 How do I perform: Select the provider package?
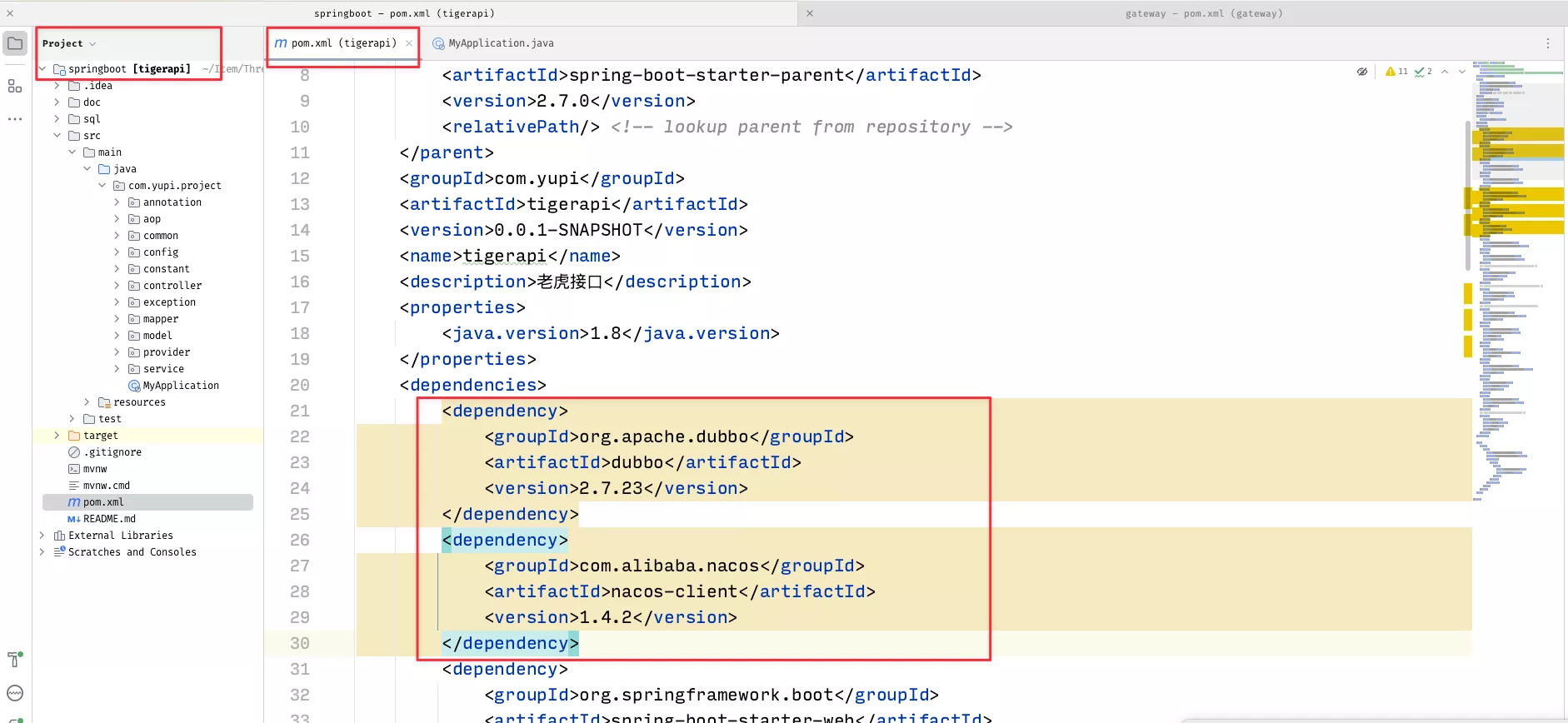(x=166, y=352)
